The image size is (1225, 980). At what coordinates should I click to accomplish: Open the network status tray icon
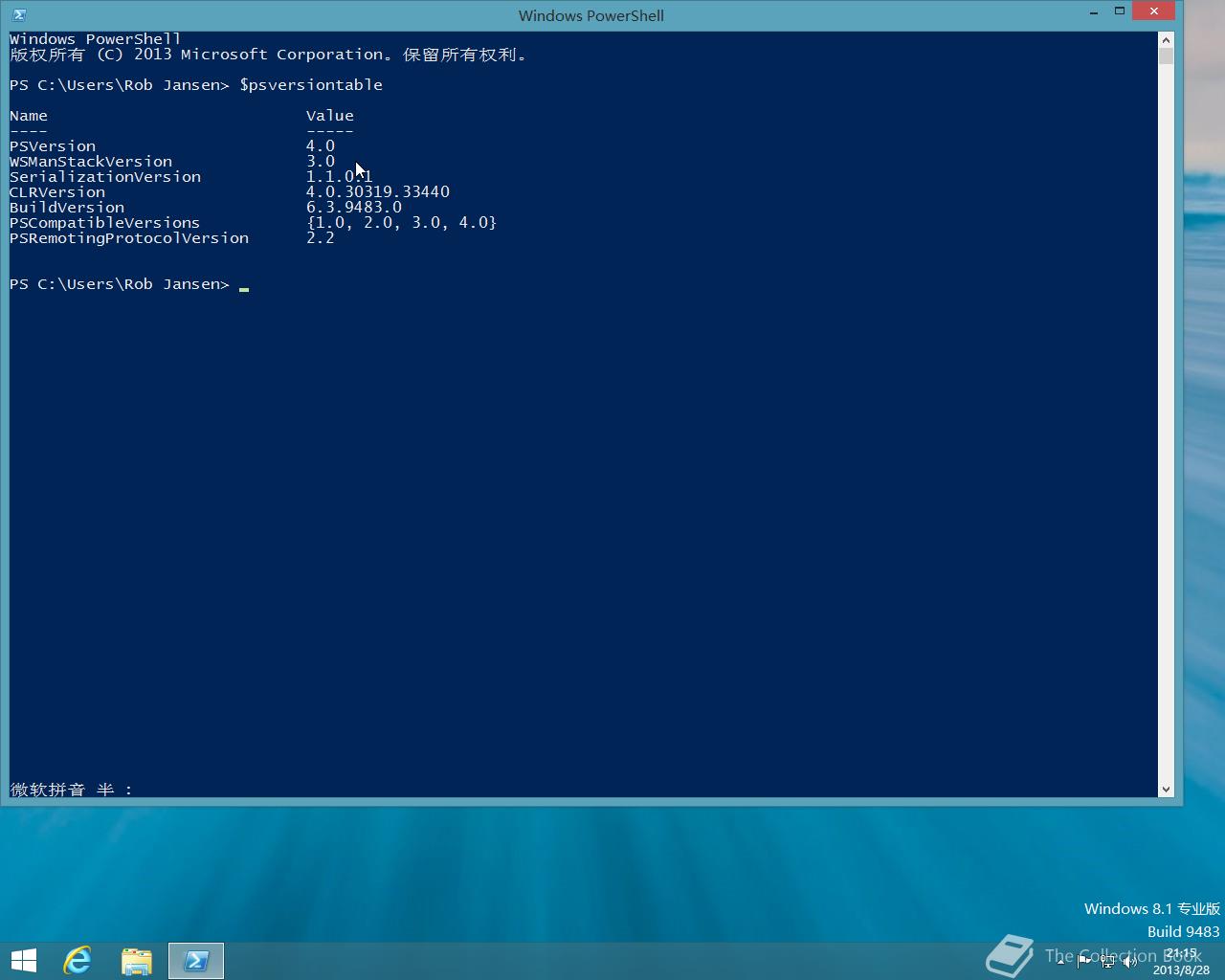click(1107, 962)
